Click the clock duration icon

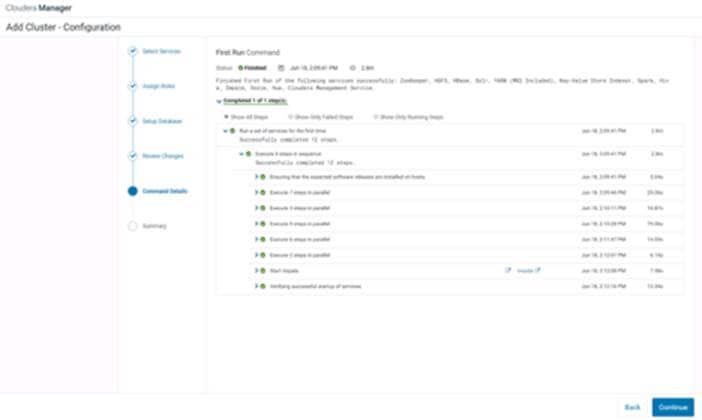tap(352, 68)
